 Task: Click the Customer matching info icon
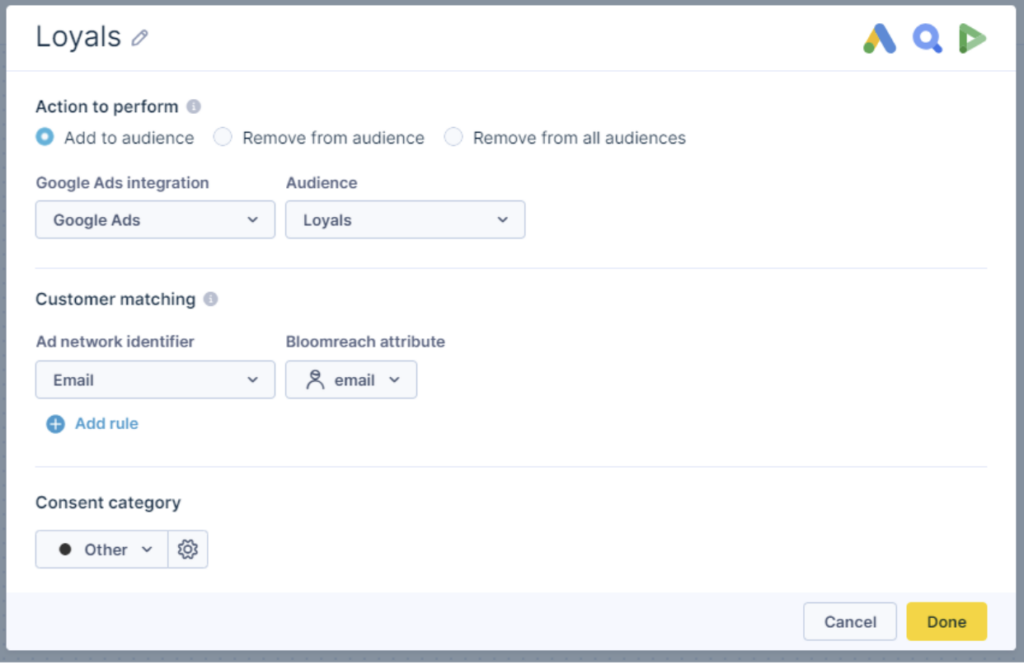point(210,299)
